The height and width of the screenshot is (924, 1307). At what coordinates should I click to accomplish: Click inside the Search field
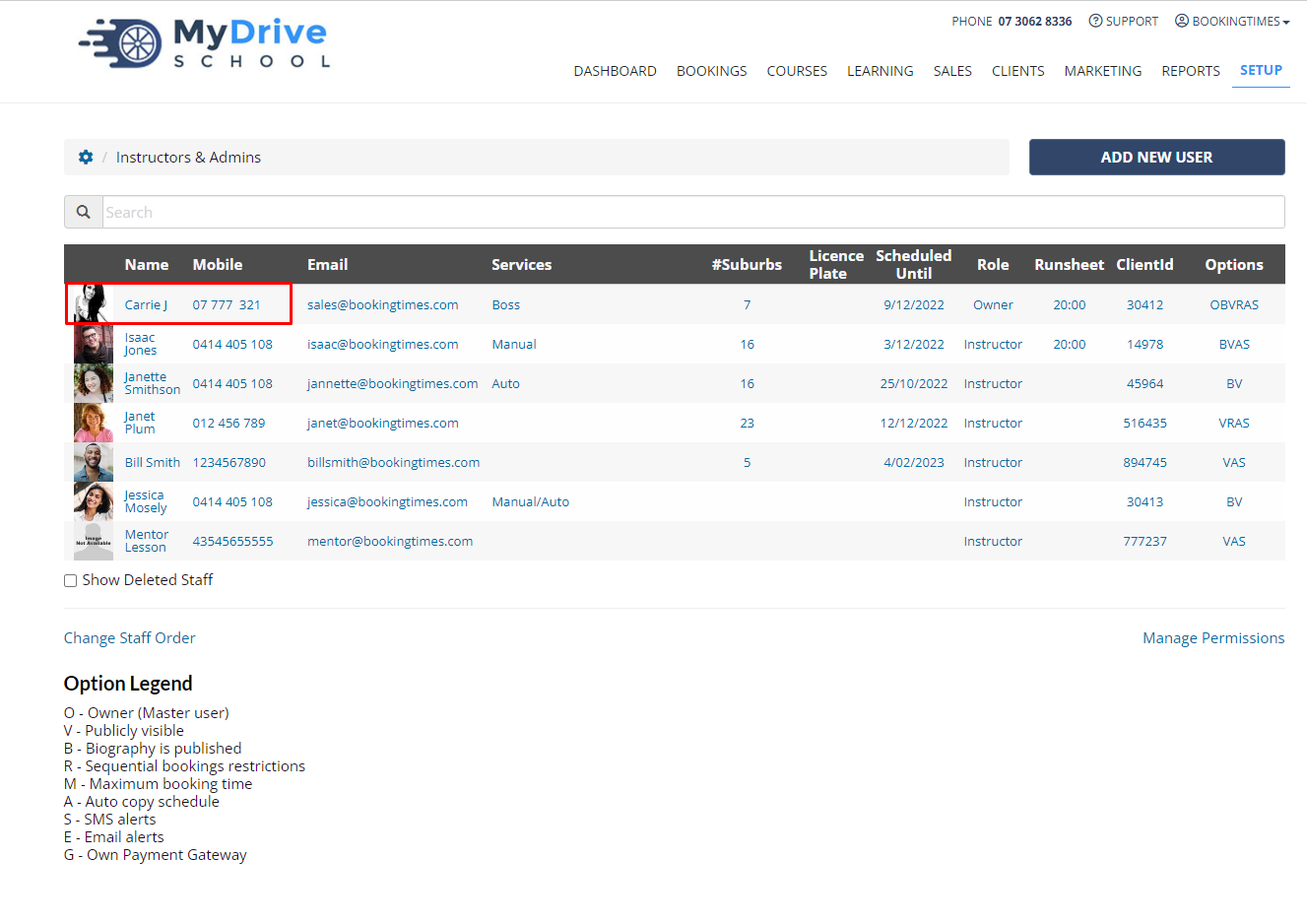coord(693,212)
